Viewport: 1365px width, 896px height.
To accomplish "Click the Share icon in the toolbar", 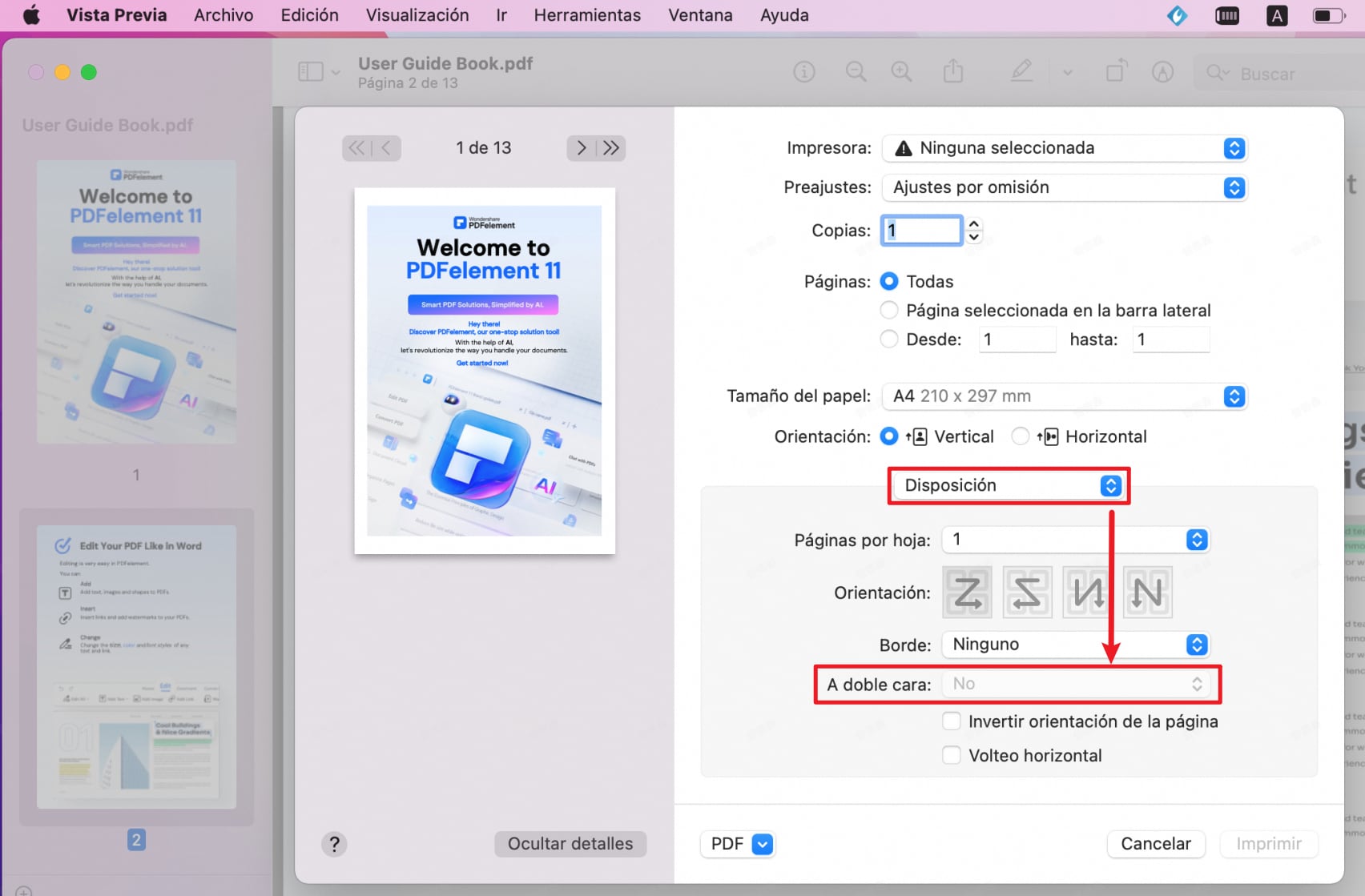I will click(953, 71).
